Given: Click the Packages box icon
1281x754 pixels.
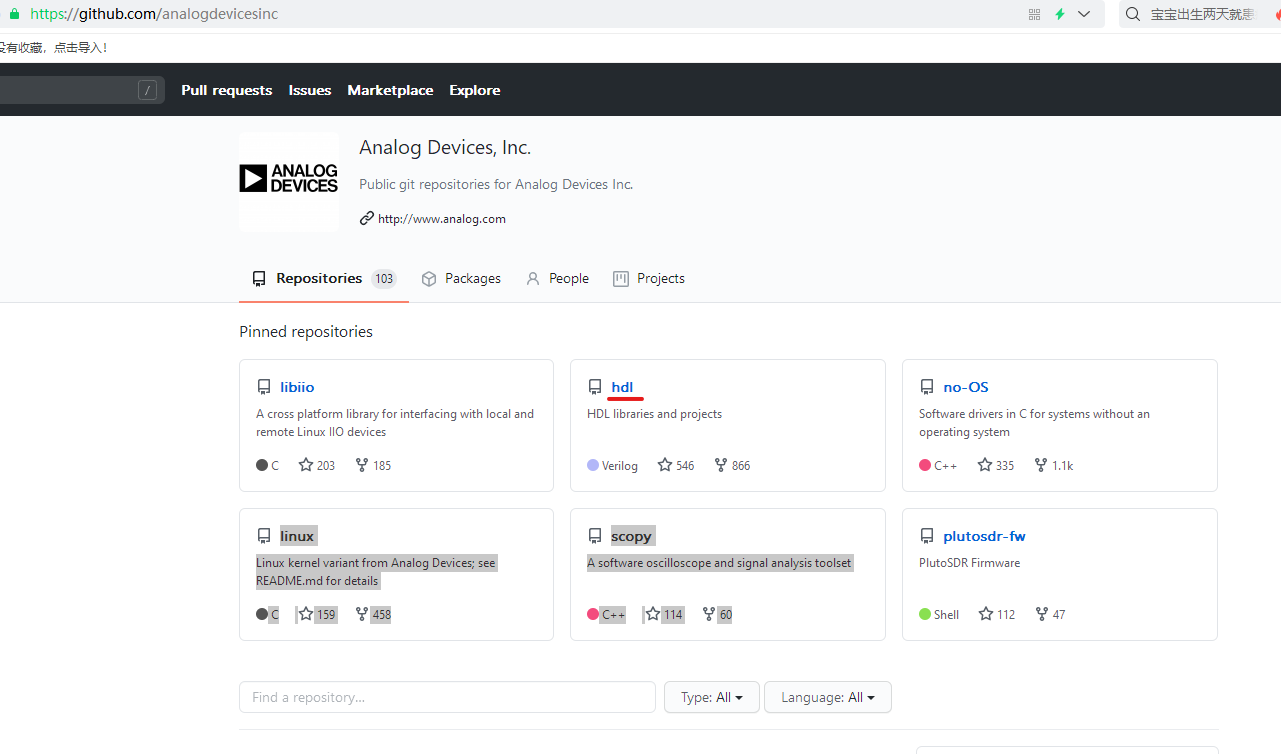Looking at the screenshot, I should pyautogui.click(x=429, y=278).
